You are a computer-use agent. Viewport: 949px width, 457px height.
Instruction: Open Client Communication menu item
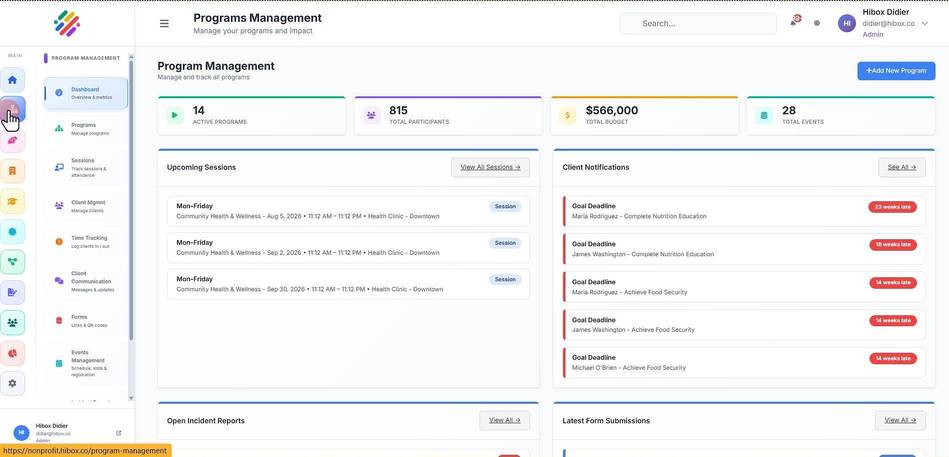[86, 281]
